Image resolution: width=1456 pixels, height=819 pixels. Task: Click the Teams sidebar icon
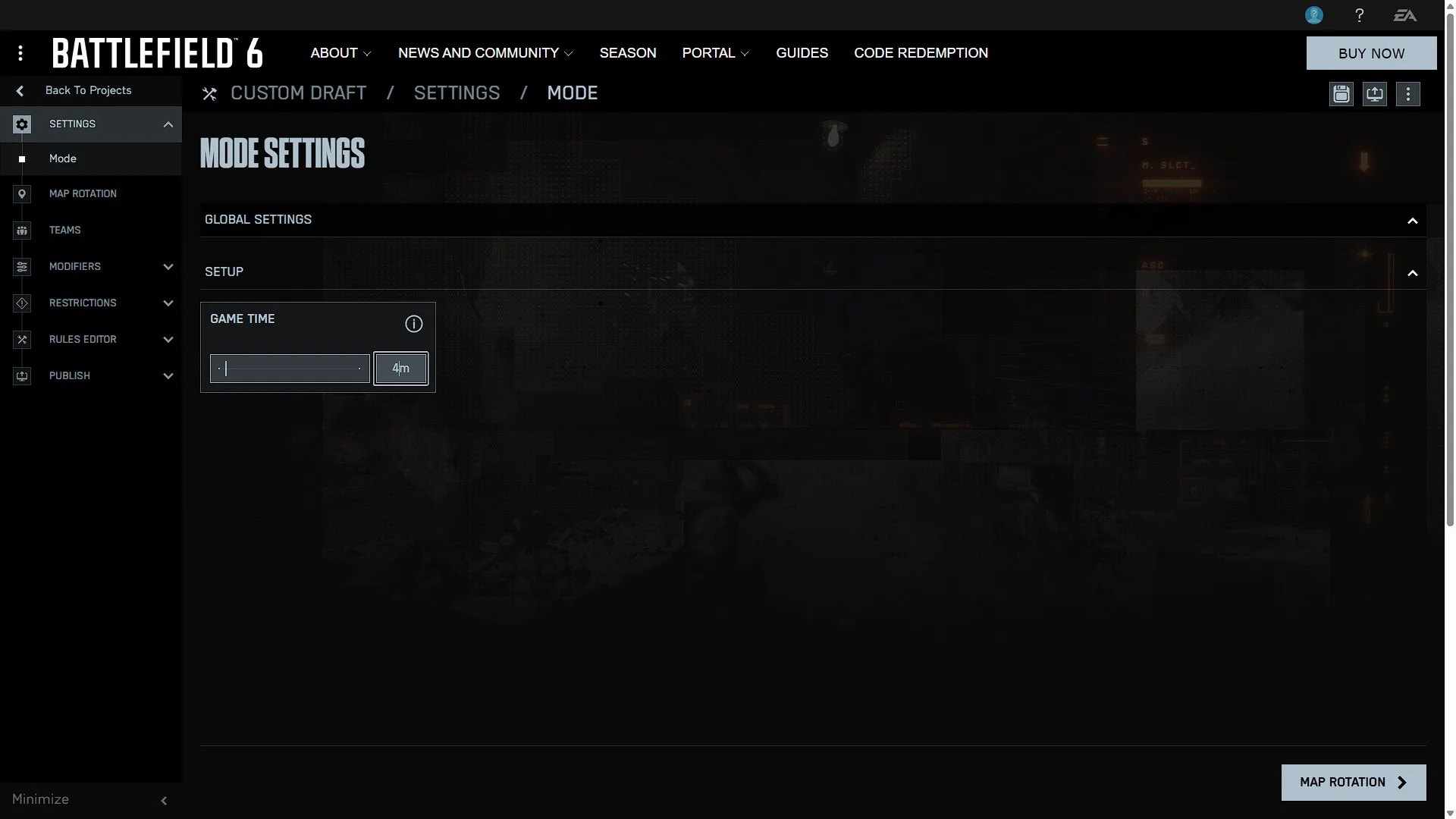point(22,231)
